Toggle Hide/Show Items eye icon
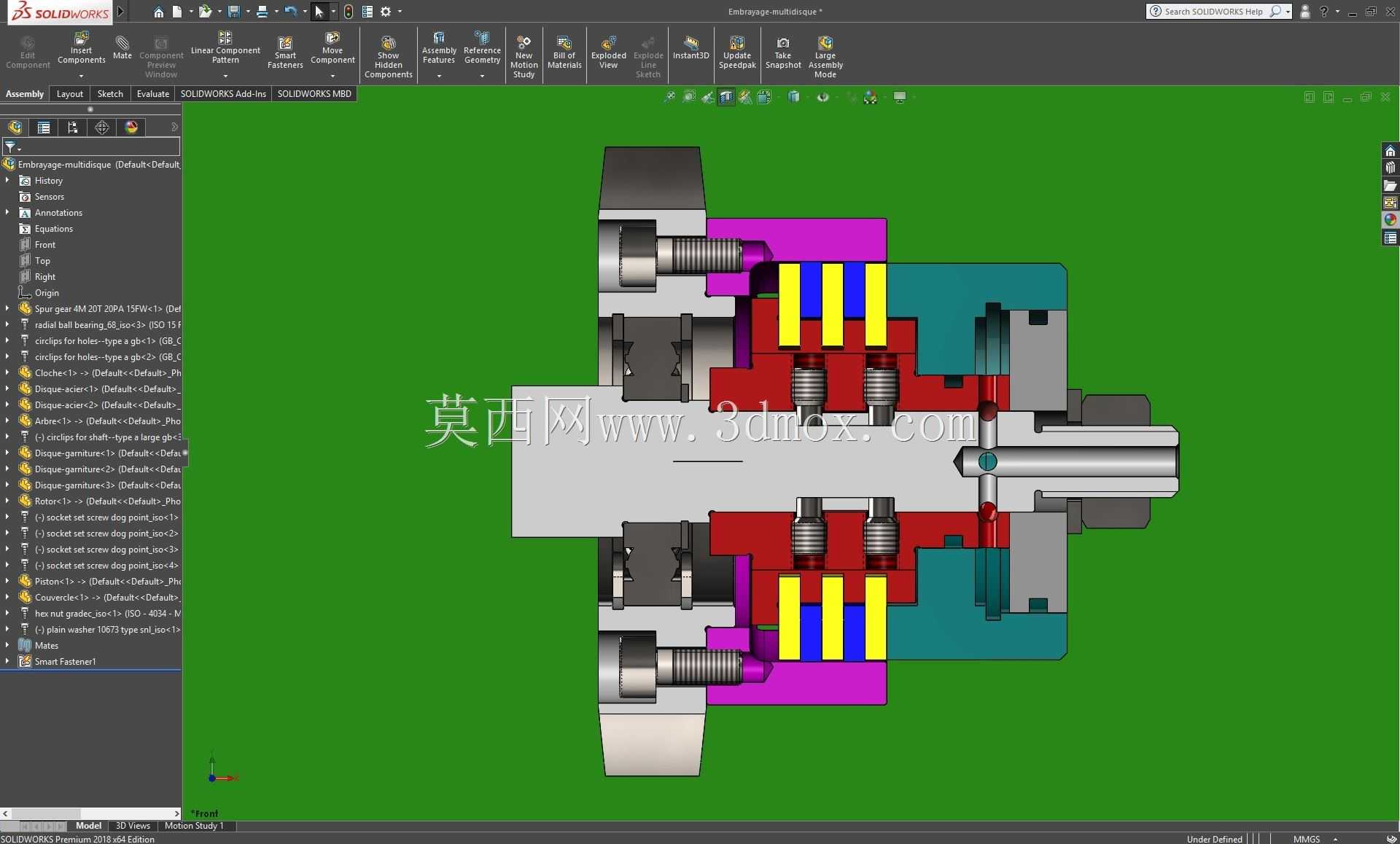The height and width of the screenshot is (844, 1400). (x=823, y=97)
